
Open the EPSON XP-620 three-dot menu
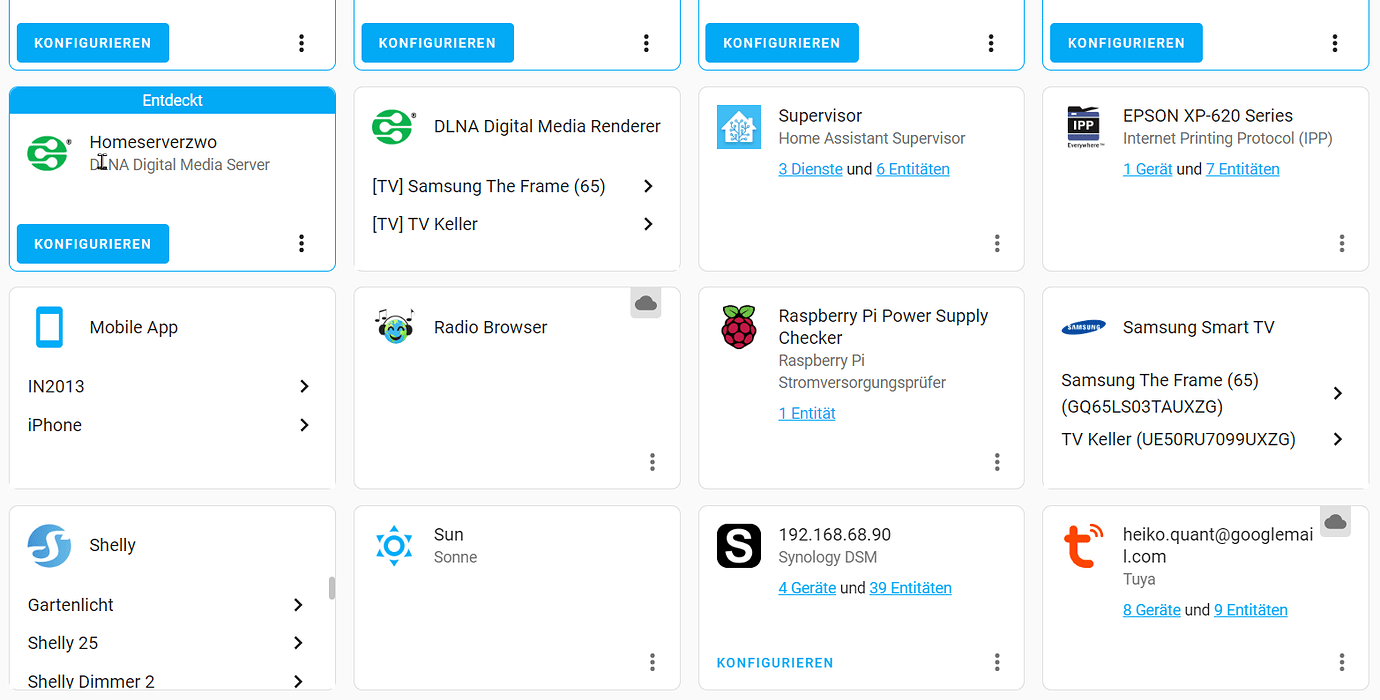click(x=1341, y=243)
